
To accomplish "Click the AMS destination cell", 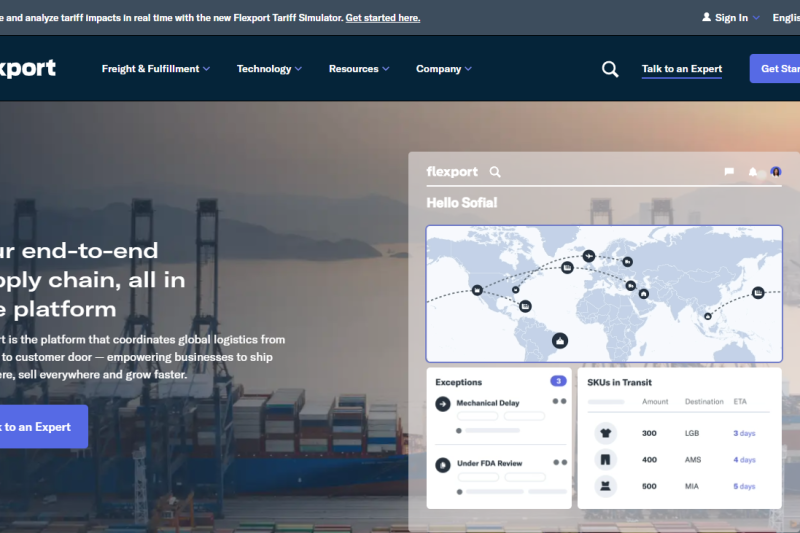I will click(x=693, y=460).
